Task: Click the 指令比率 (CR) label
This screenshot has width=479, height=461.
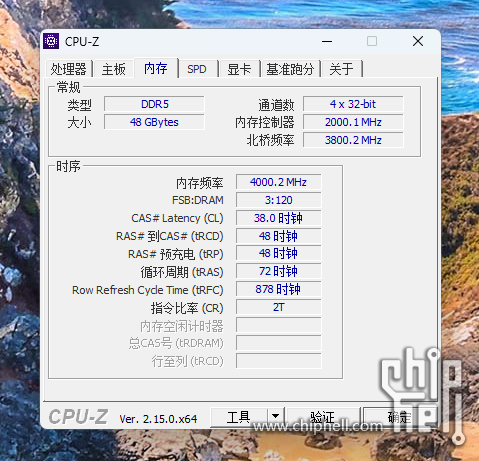Action: 187,308
